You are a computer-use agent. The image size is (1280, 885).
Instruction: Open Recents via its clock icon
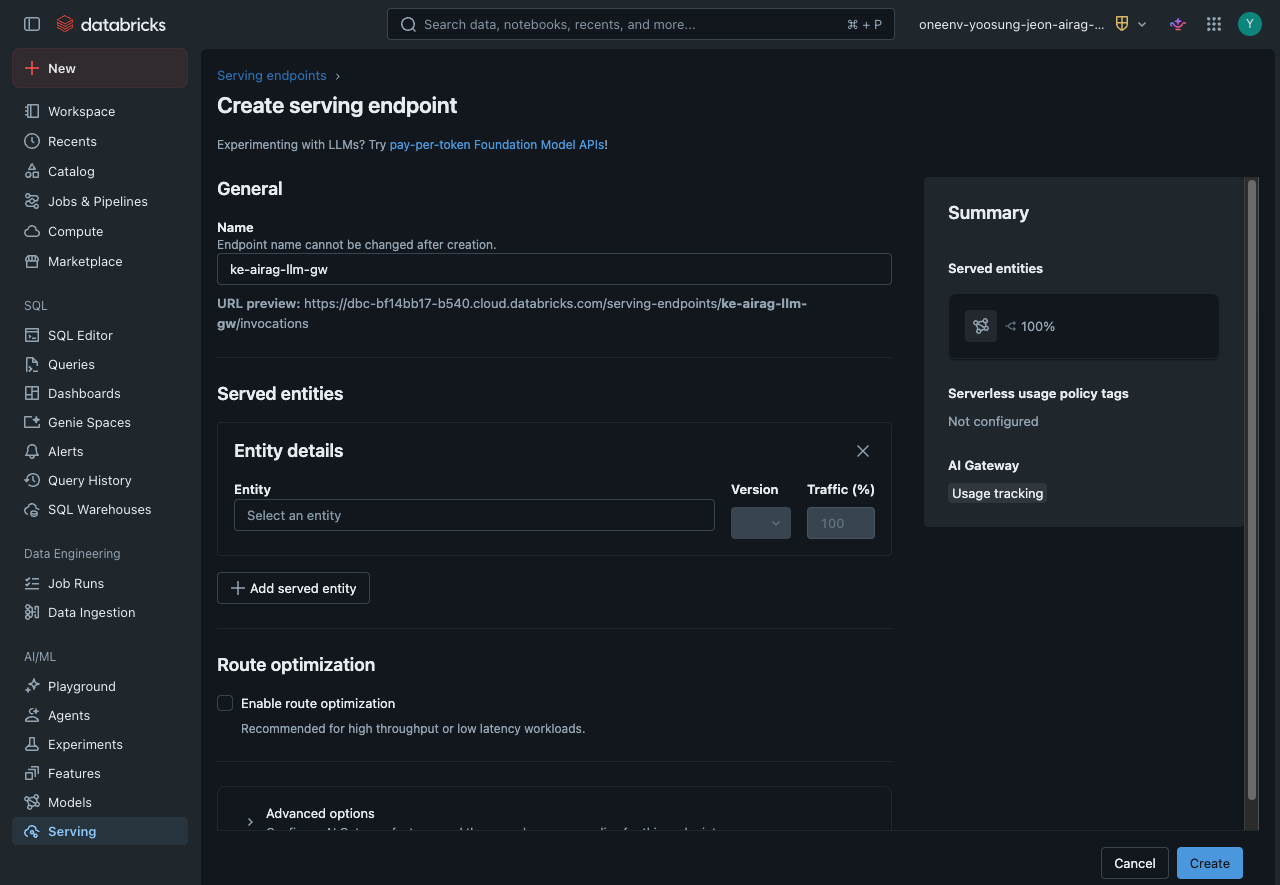pos(32,141)
